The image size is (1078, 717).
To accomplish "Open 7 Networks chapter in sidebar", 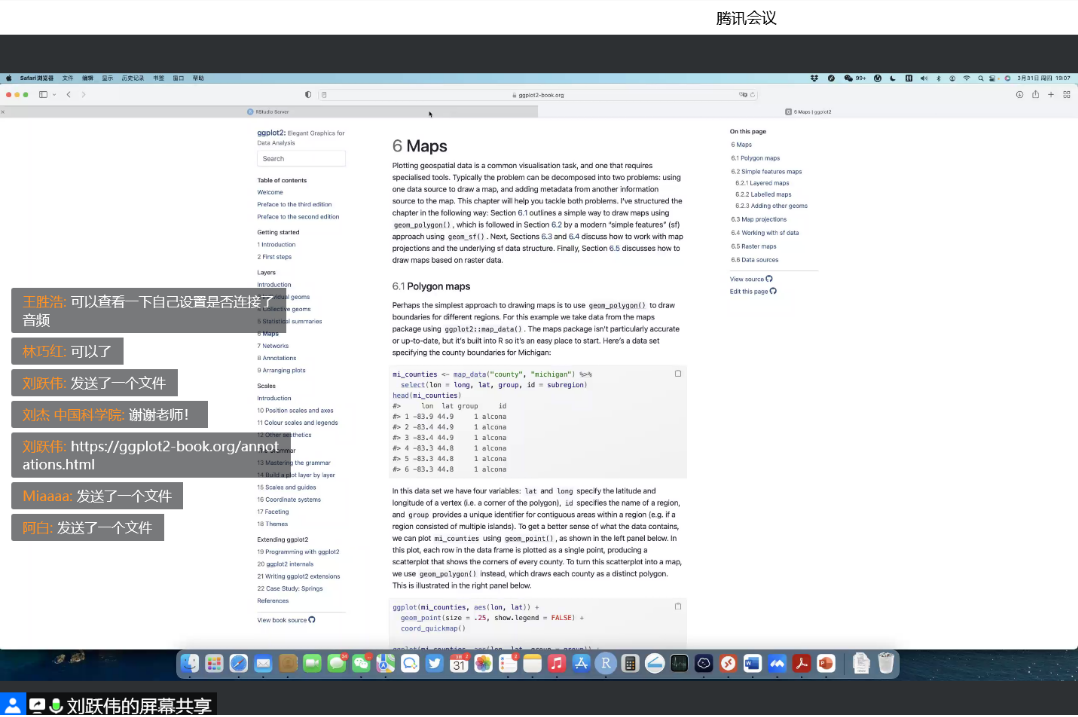I will tap(273, 346).
